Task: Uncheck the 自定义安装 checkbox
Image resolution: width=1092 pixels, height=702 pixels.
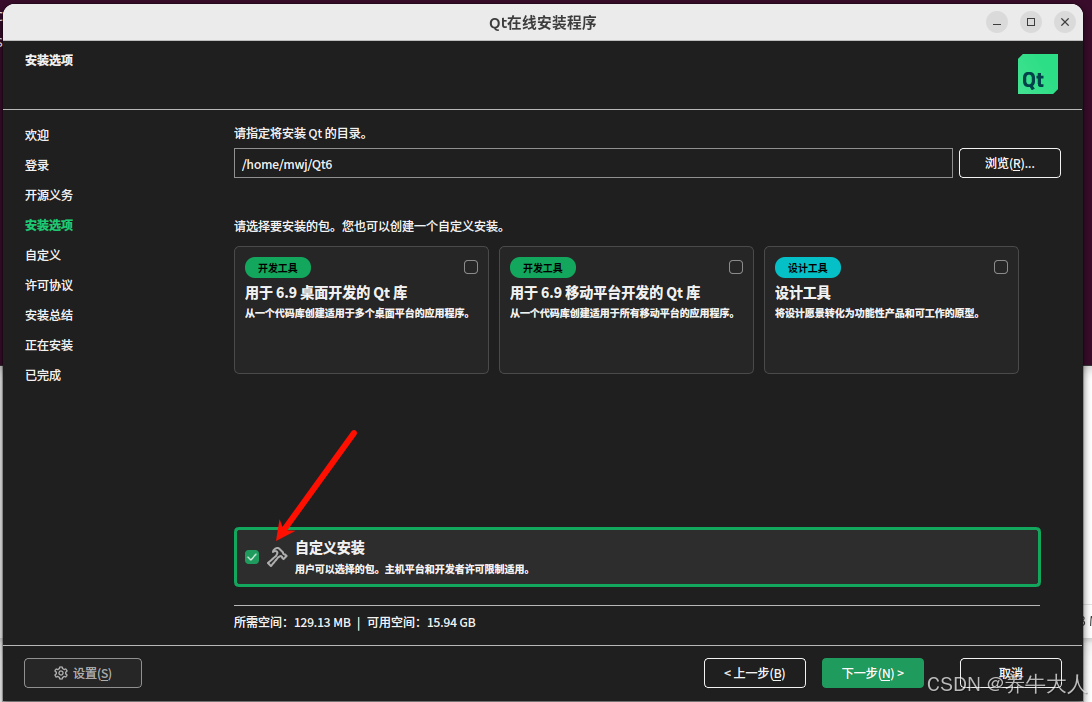Action: (252, 556)
